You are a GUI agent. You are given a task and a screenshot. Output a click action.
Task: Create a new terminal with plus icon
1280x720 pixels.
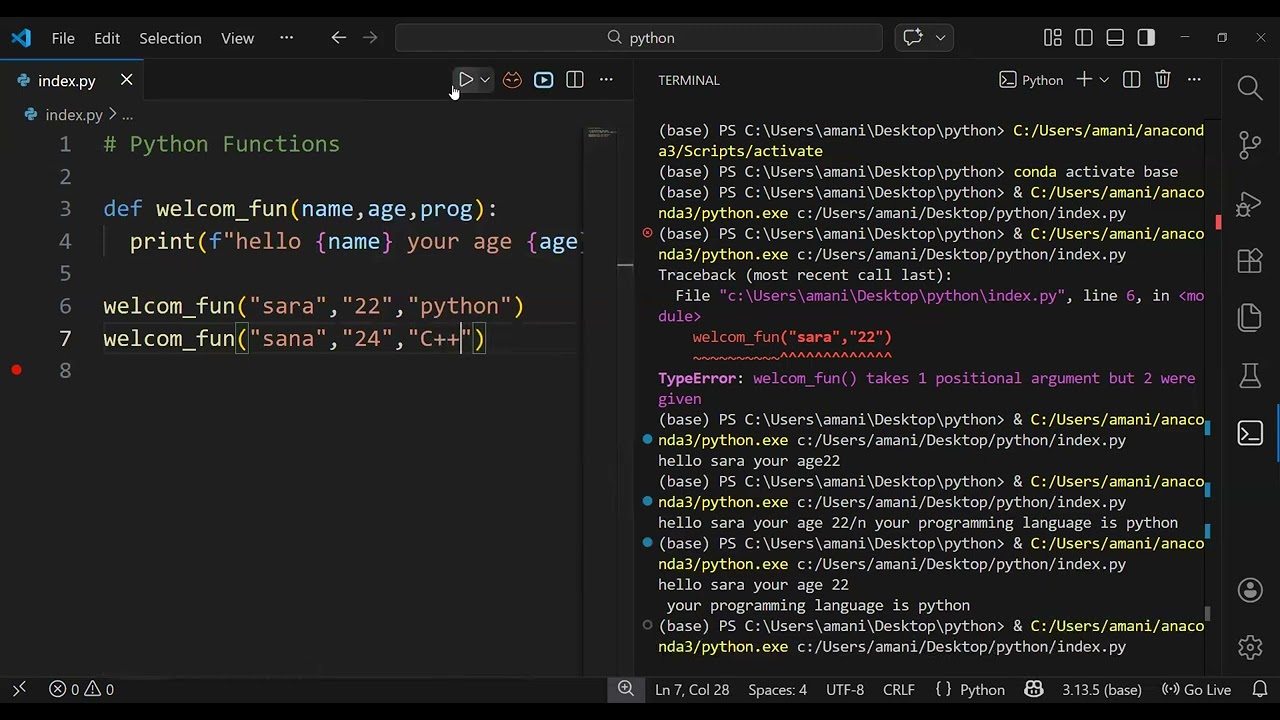click(1083, 80)
